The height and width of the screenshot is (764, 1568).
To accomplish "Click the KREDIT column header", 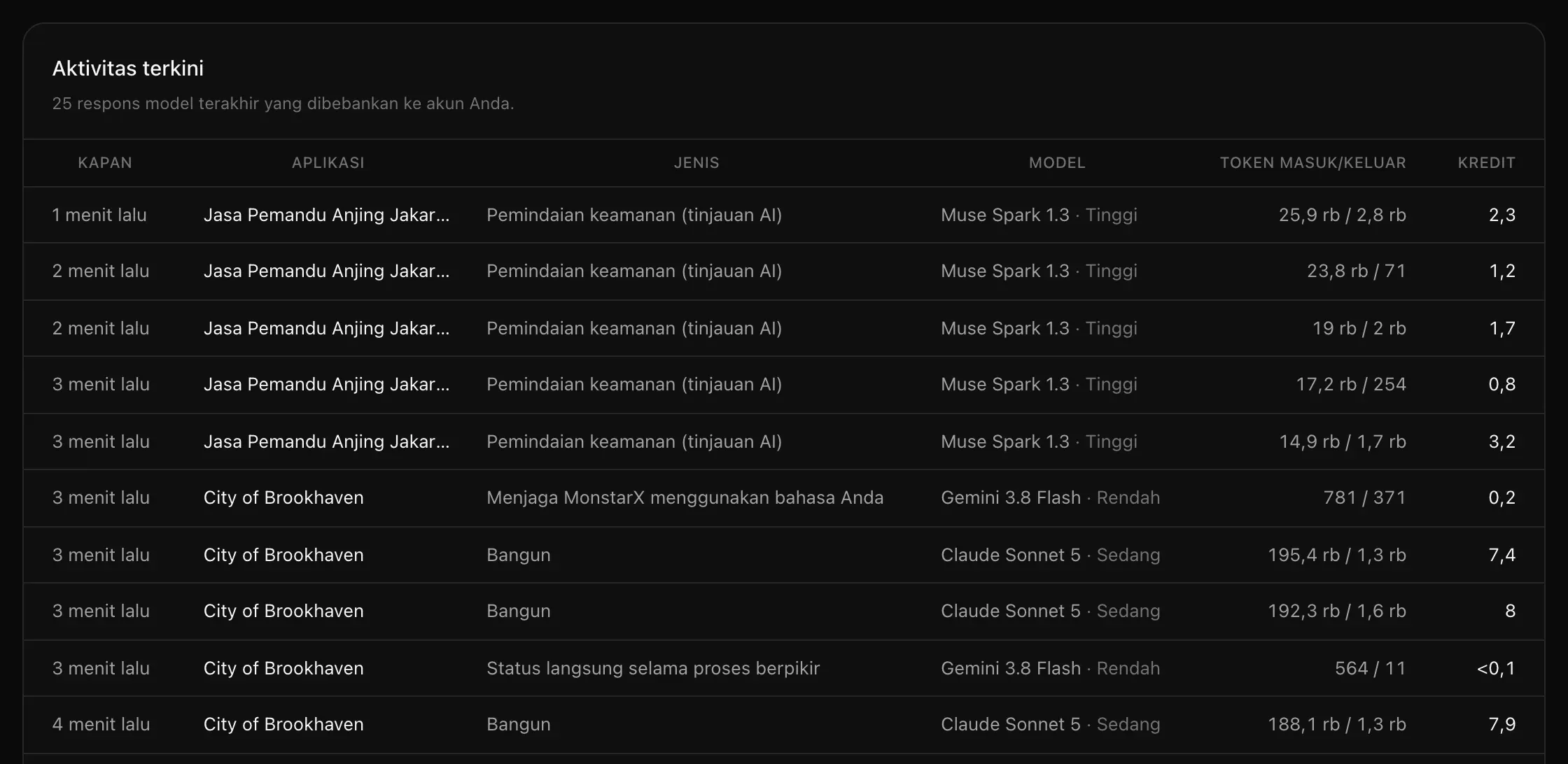I will [1487, 163].
